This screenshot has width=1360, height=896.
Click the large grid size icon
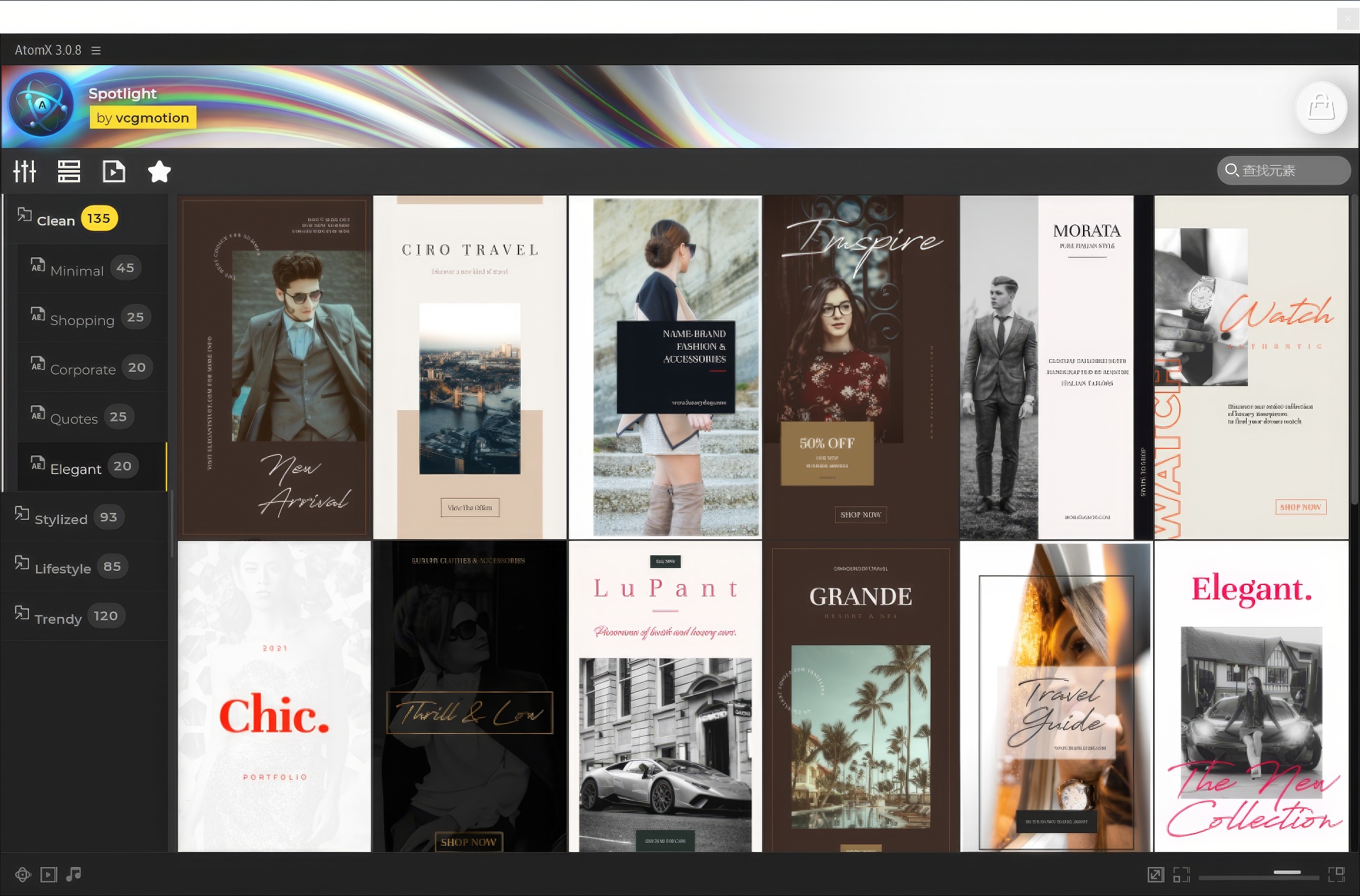click(x=1337, y=875)
